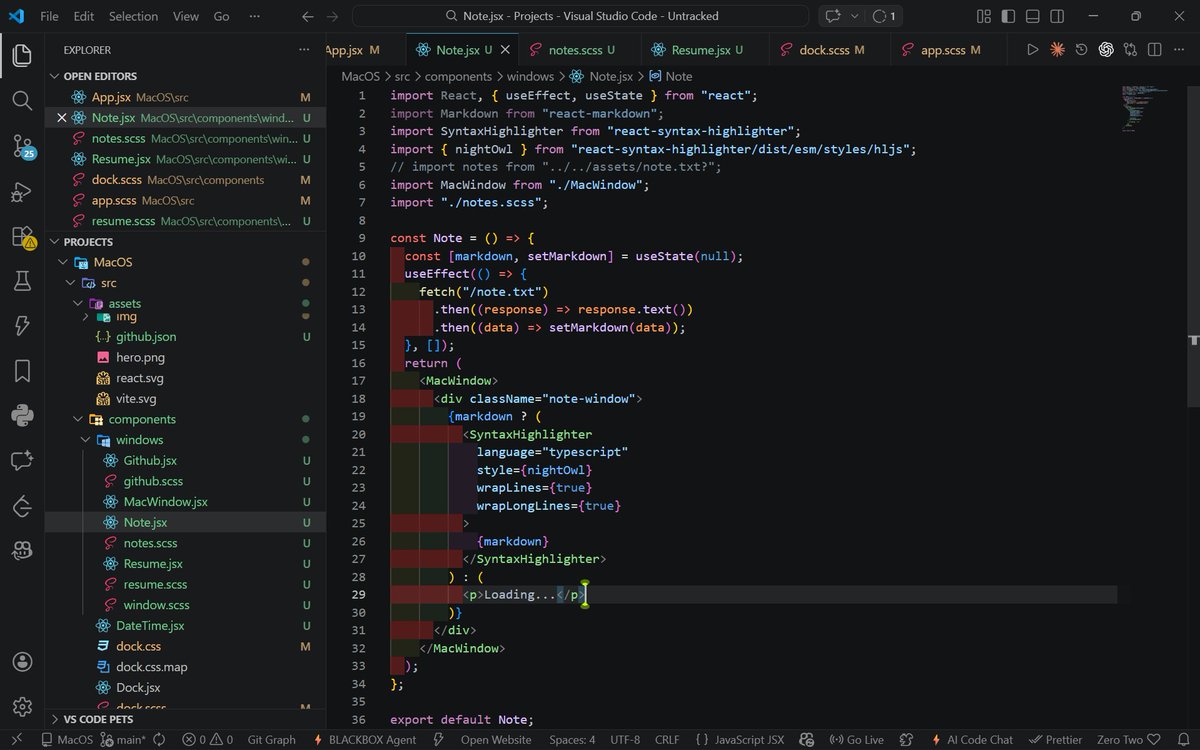Open the View menu
This screenshot has width=1200, height=750.
pos(185,16)
